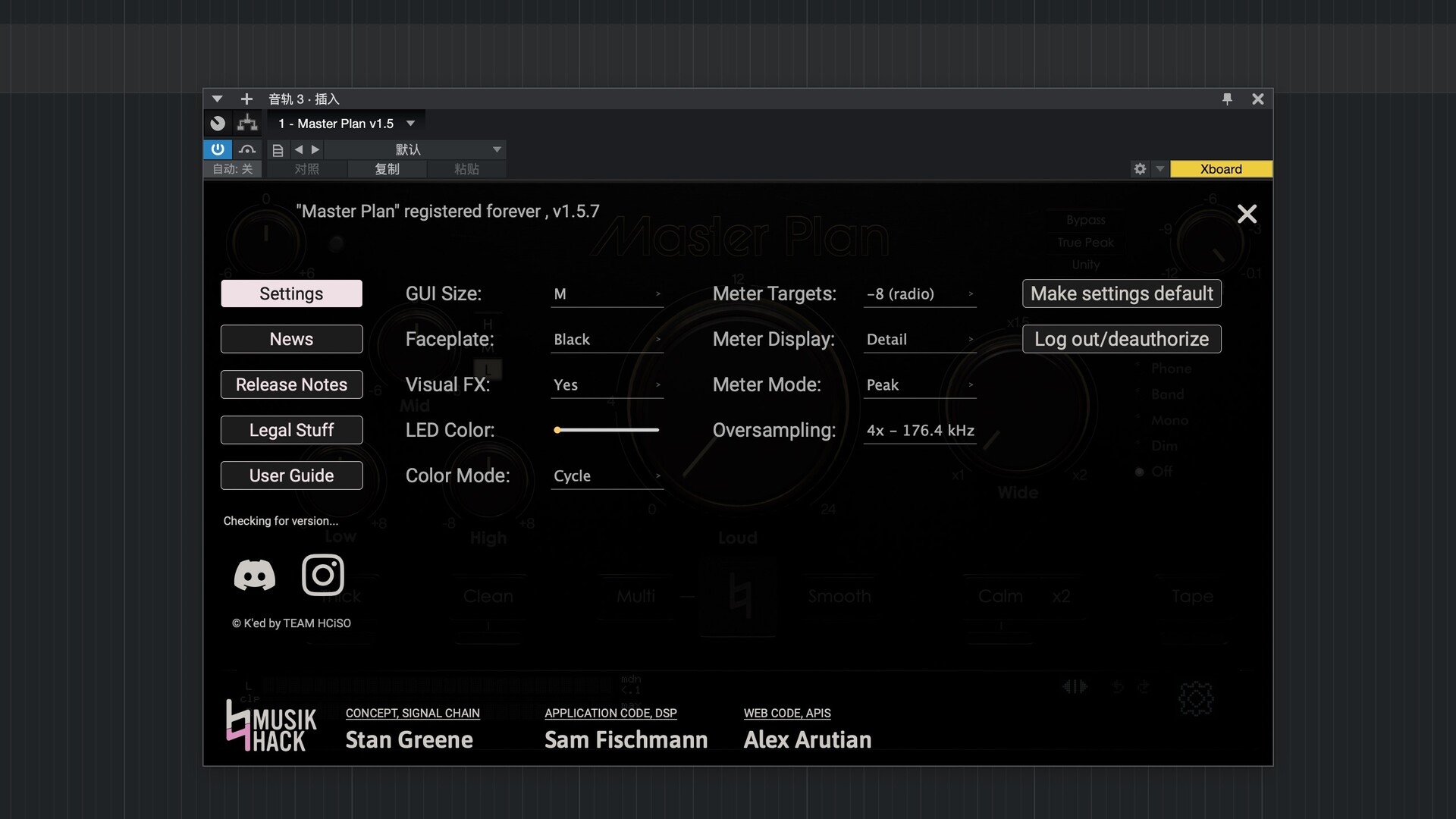
Task: Click the Checking for version status text
Action: coord(281,521)
